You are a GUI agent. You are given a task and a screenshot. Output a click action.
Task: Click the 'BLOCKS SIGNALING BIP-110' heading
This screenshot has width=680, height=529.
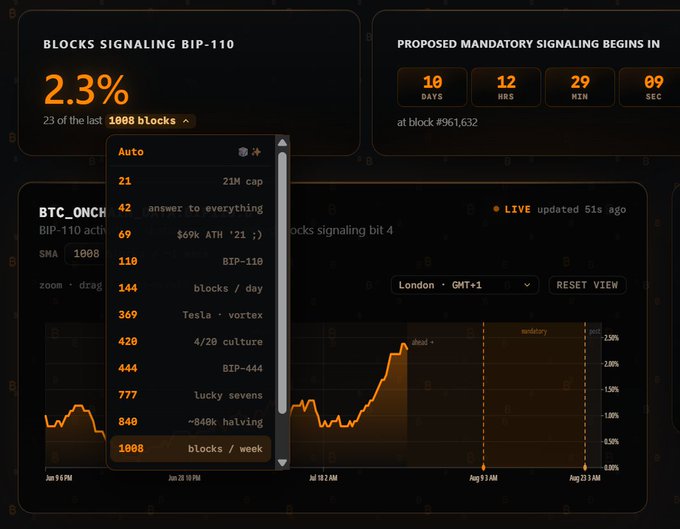[139, 44]
